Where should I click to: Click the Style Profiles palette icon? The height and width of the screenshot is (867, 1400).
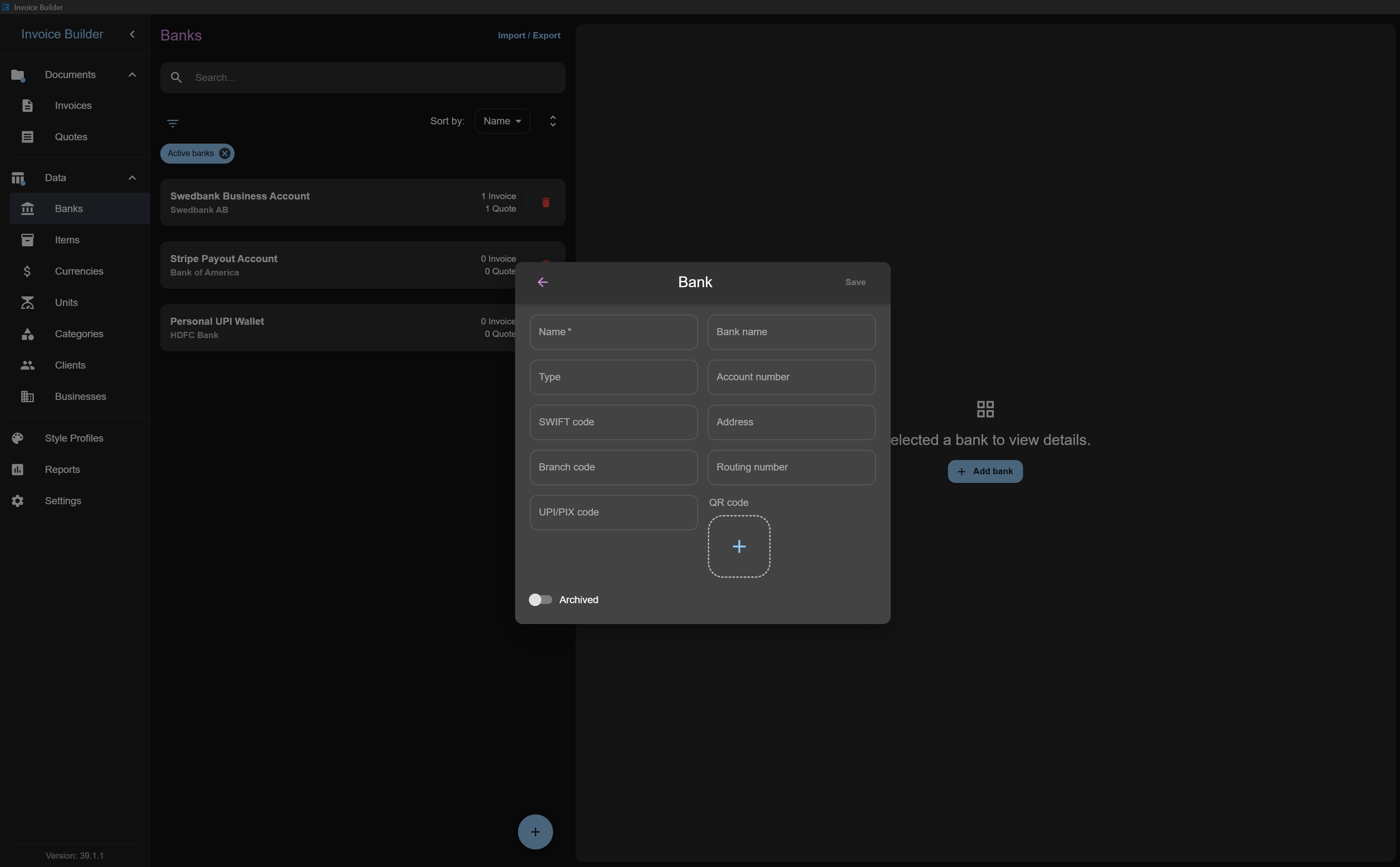click(18, 438)
